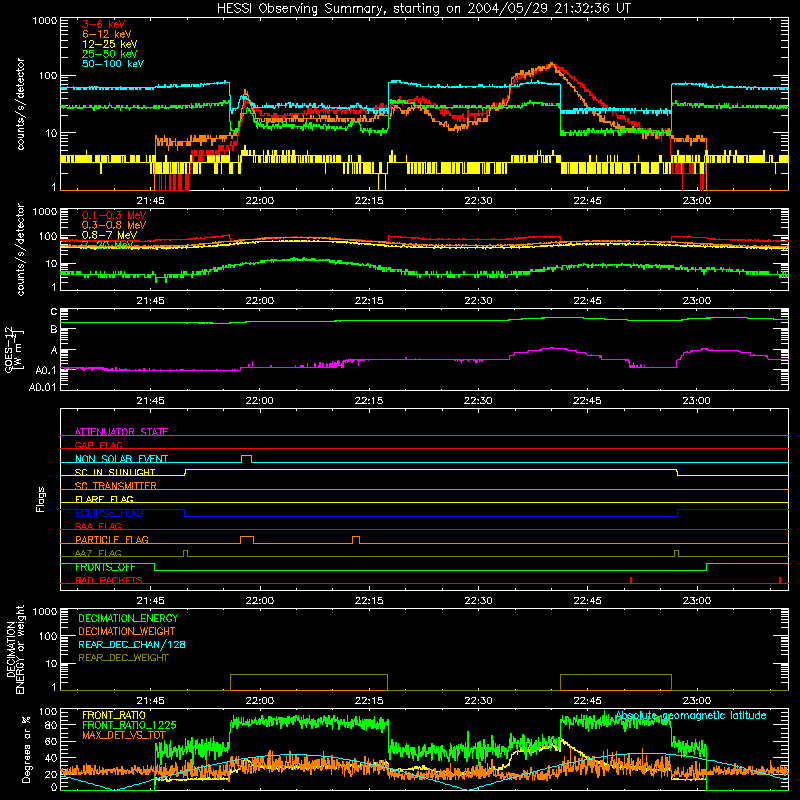
Task: Click the REAR_DEC_CHAN/128 legend label
Action: coord(132,644)
